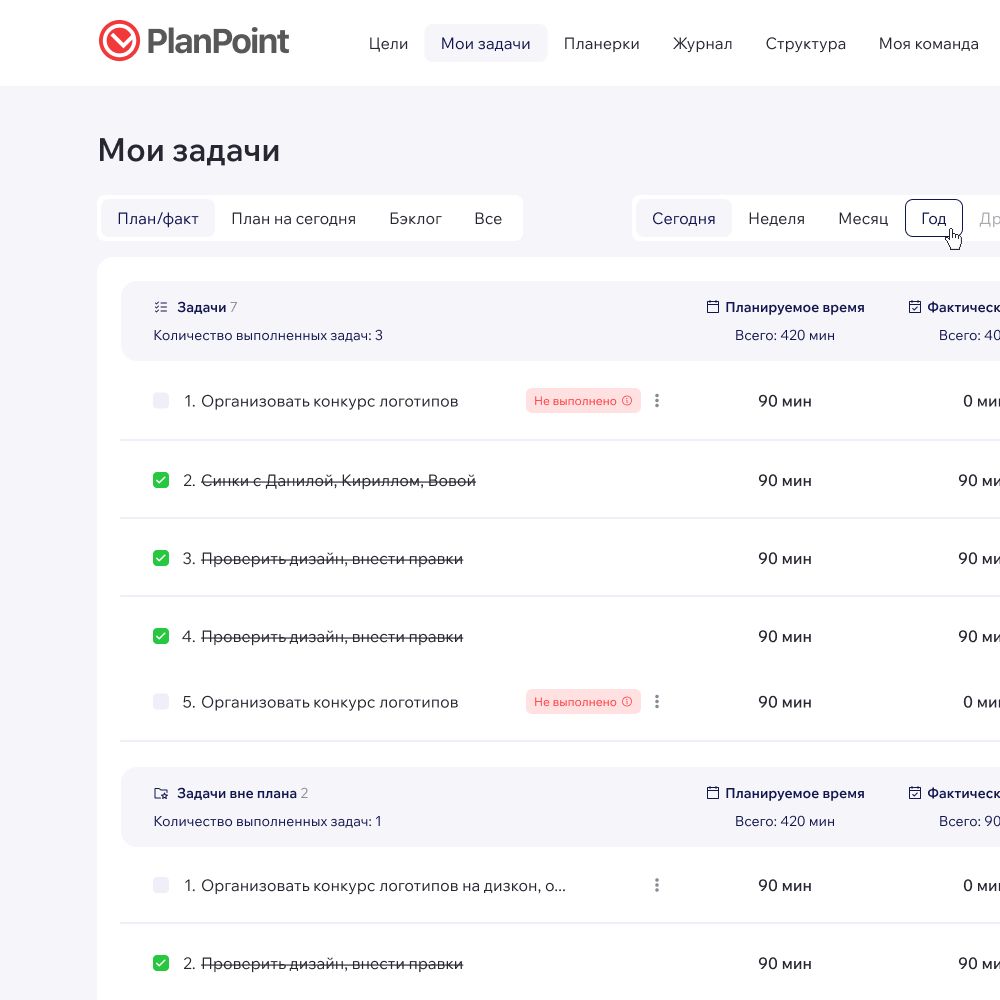The image size is (1000, 1000).
Task: Open the truncated off-plan task на дизкон
Action: 383,885
